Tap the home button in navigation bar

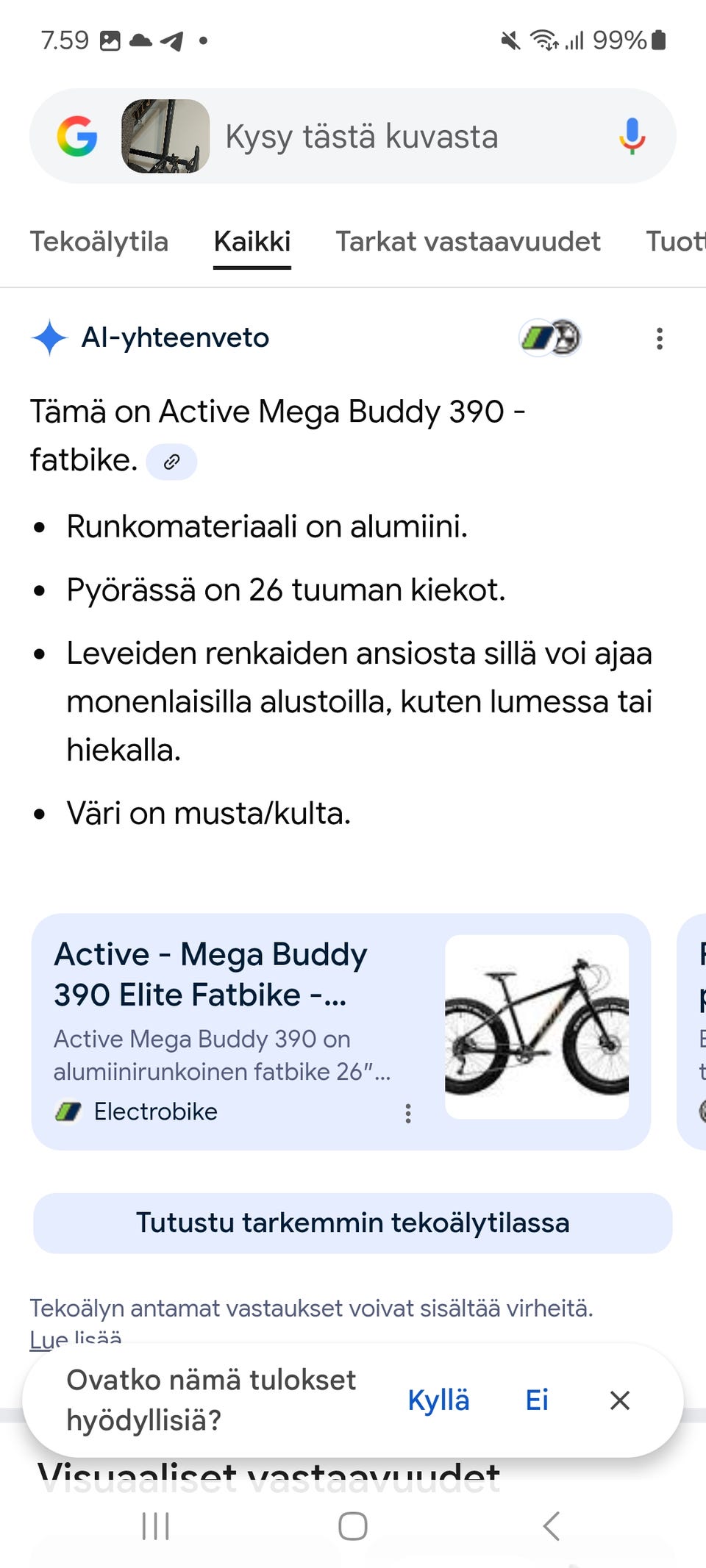click(353, 1525)
